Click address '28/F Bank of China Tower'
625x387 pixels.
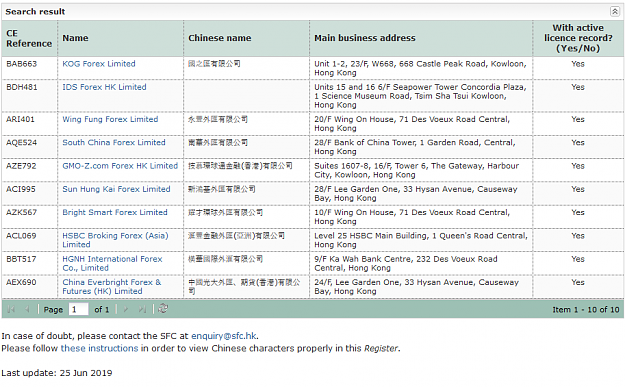[x=415, y=147]
